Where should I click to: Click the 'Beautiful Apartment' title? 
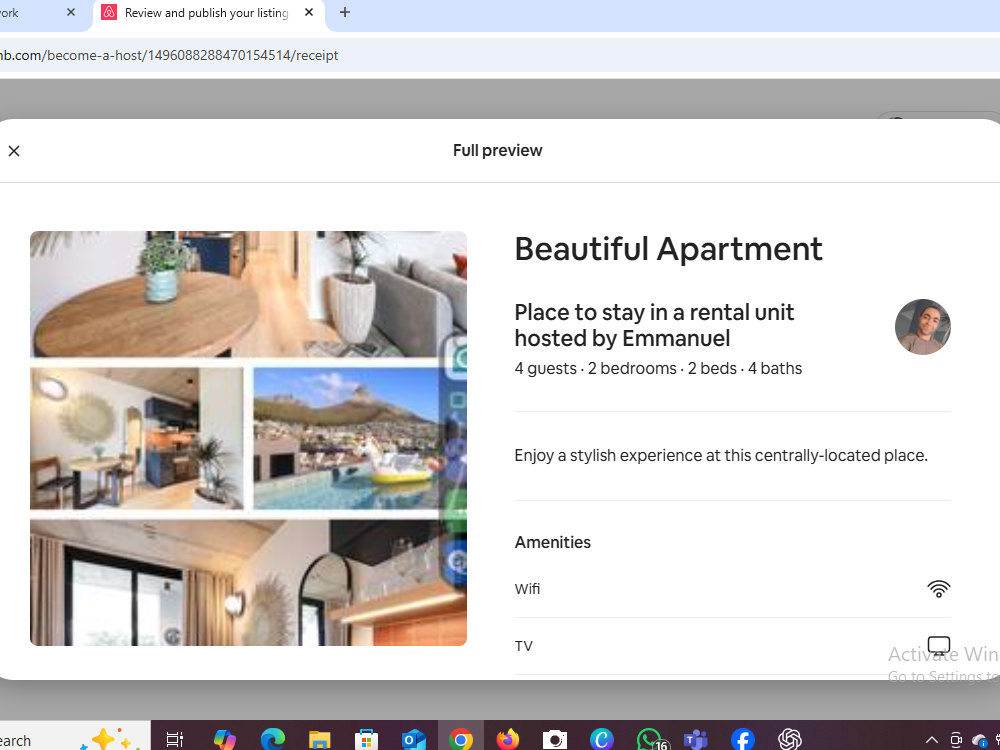(668, 249)
